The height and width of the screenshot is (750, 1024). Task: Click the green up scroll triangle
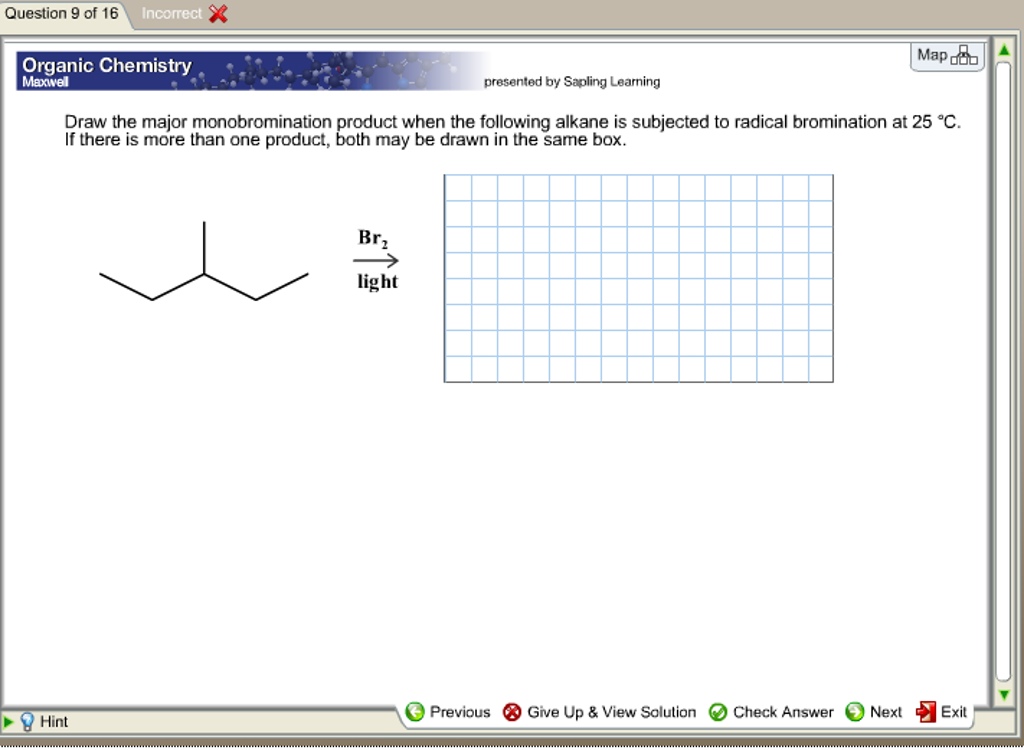click(x=1004, y=48)
